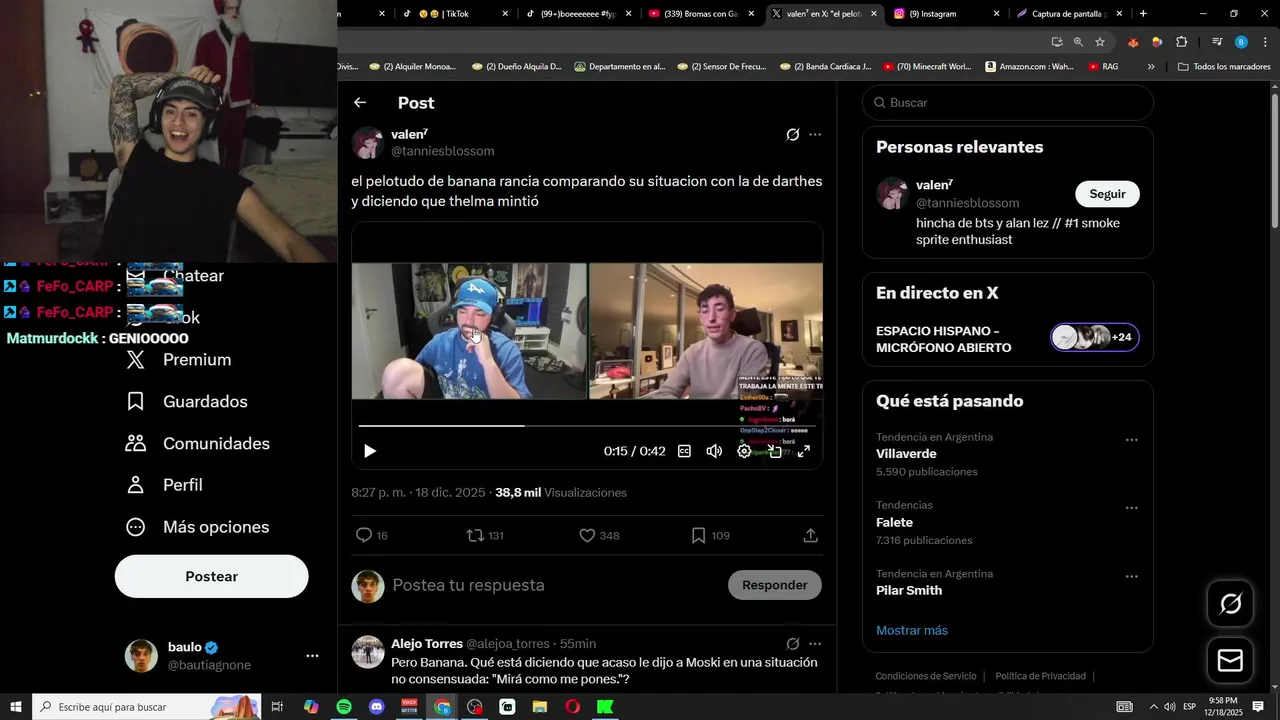Open video settings gear
The width and height of the screenshot is (1280, 720).
coord(744,451)
